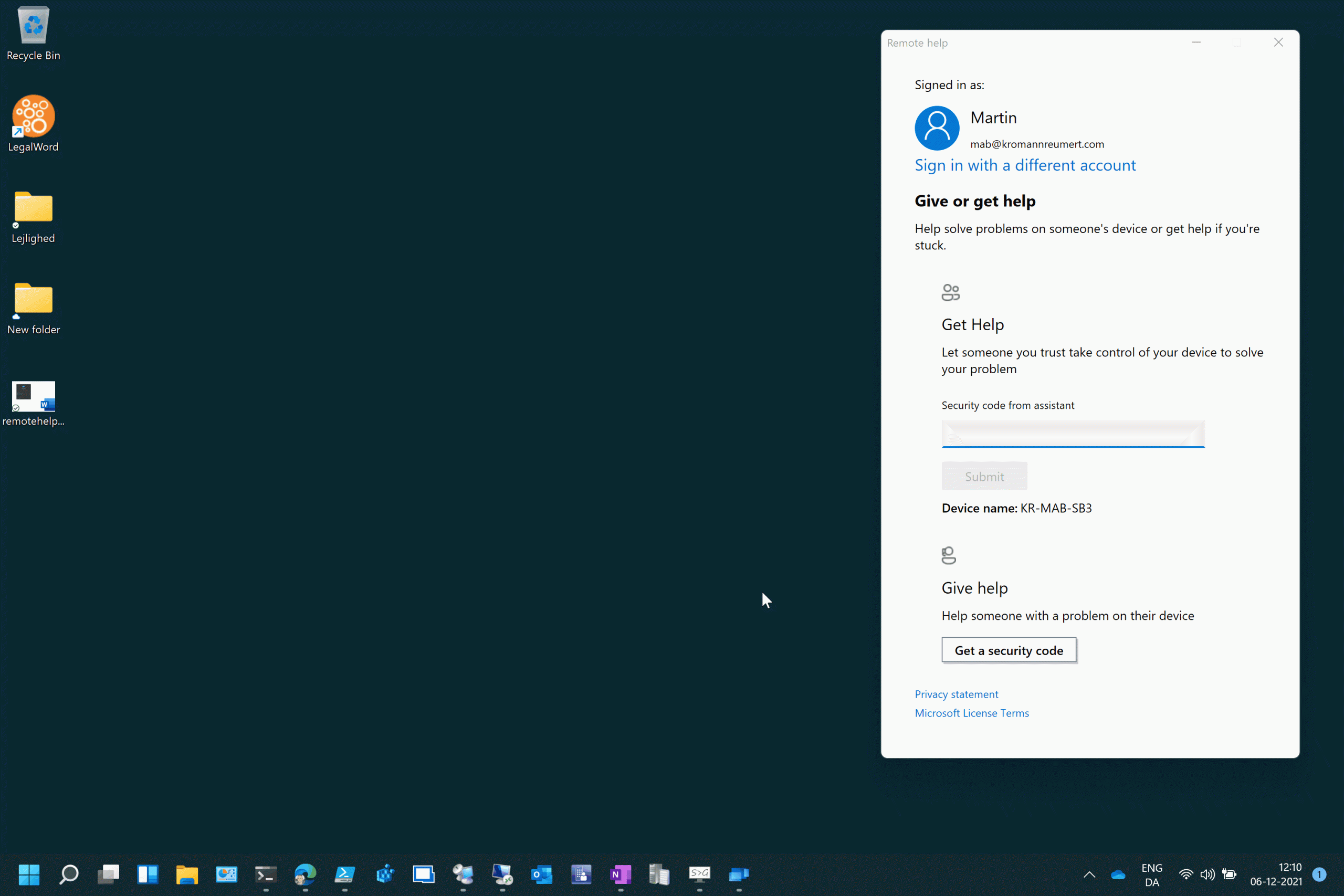Viewport: 1344px width, 896px height.
Task: Switch to Microsoft Edge on the taskbar
Action: [305, 874]
